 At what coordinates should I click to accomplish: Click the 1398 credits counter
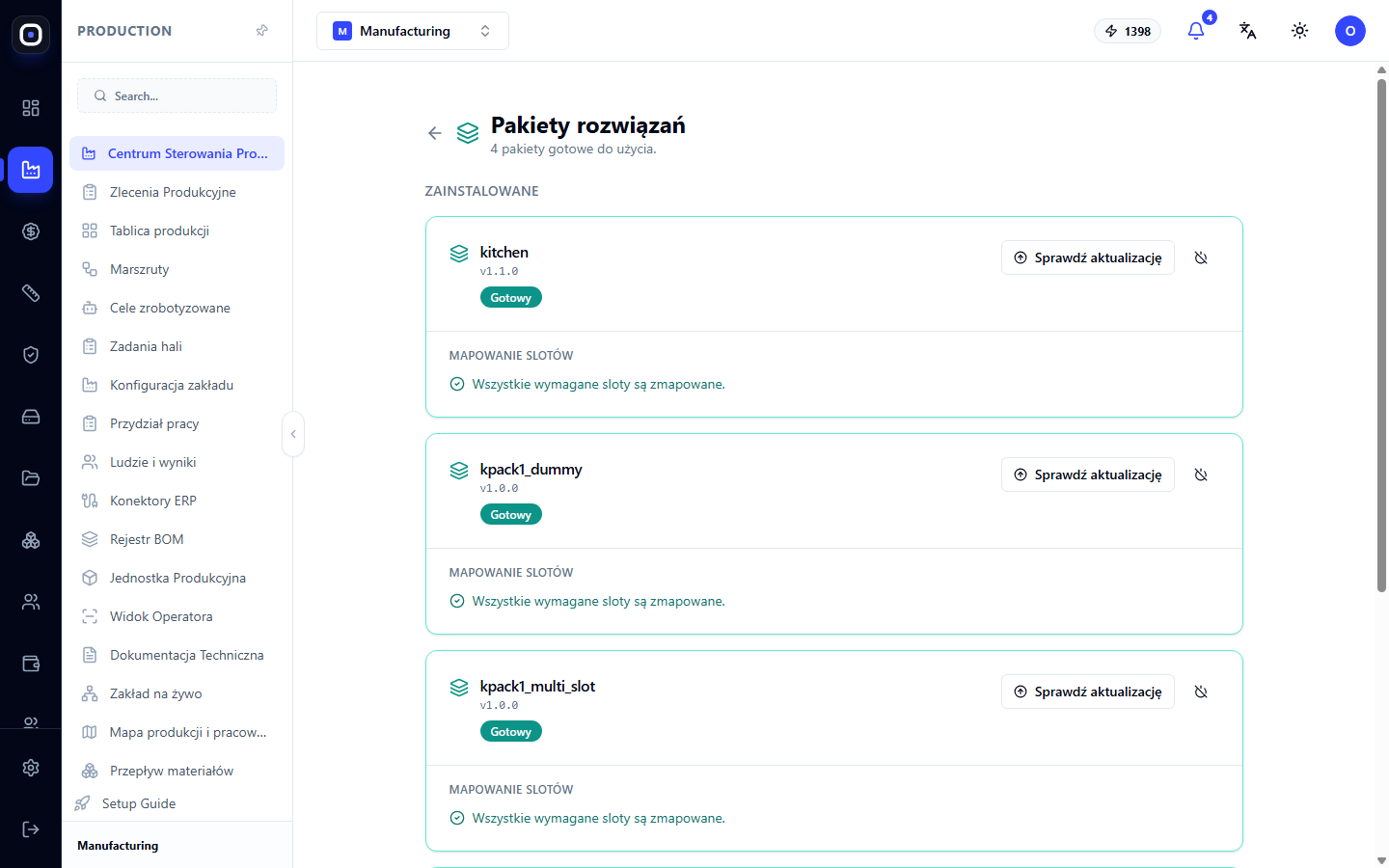[x=1128, y=31]
